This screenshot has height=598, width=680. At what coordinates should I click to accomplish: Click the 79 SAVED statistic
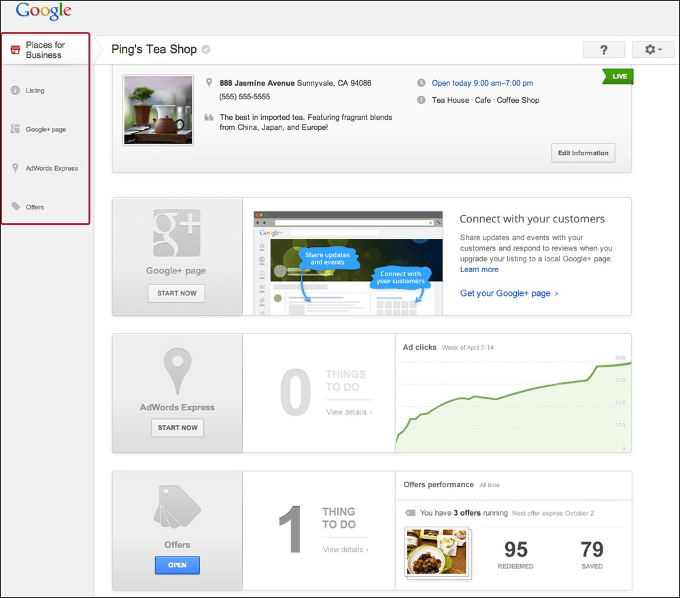[592, 554]
